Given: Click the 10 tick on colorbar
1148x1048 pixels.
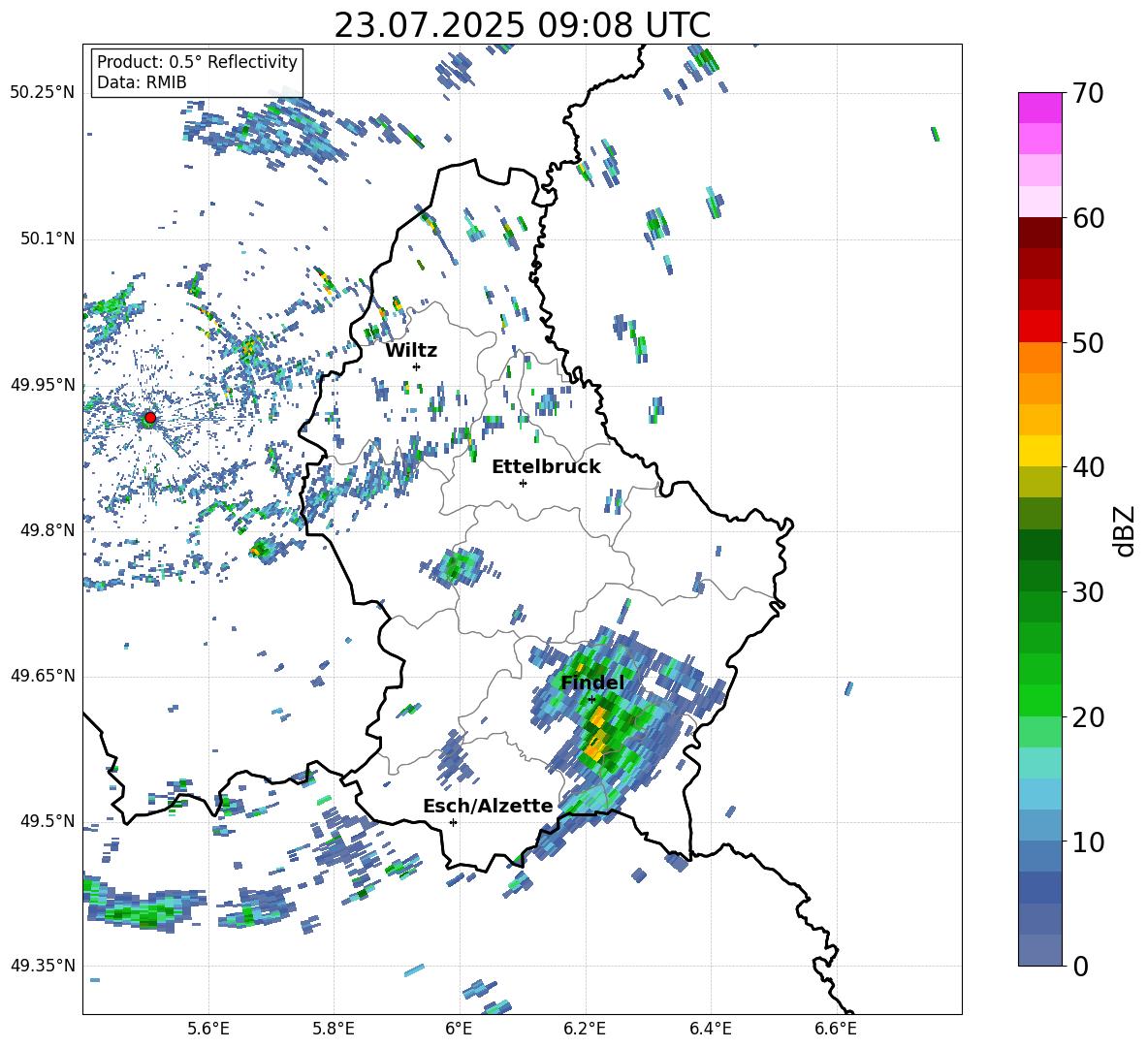Looking at the screenshot, I should click(x=1087, y=842).
